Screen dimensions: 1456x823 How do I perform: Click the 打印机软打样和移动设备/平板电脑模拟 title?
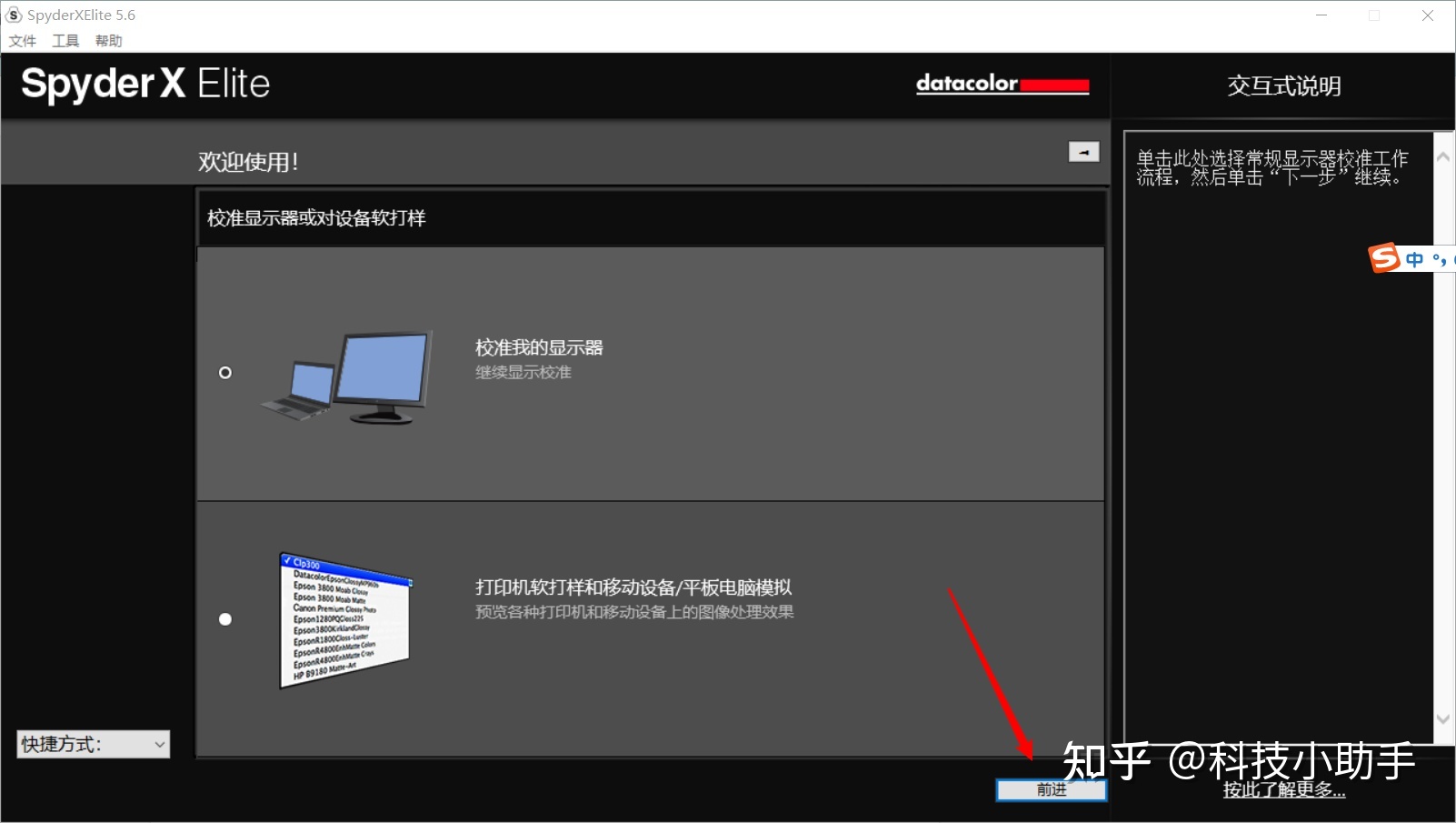[633, 587]
